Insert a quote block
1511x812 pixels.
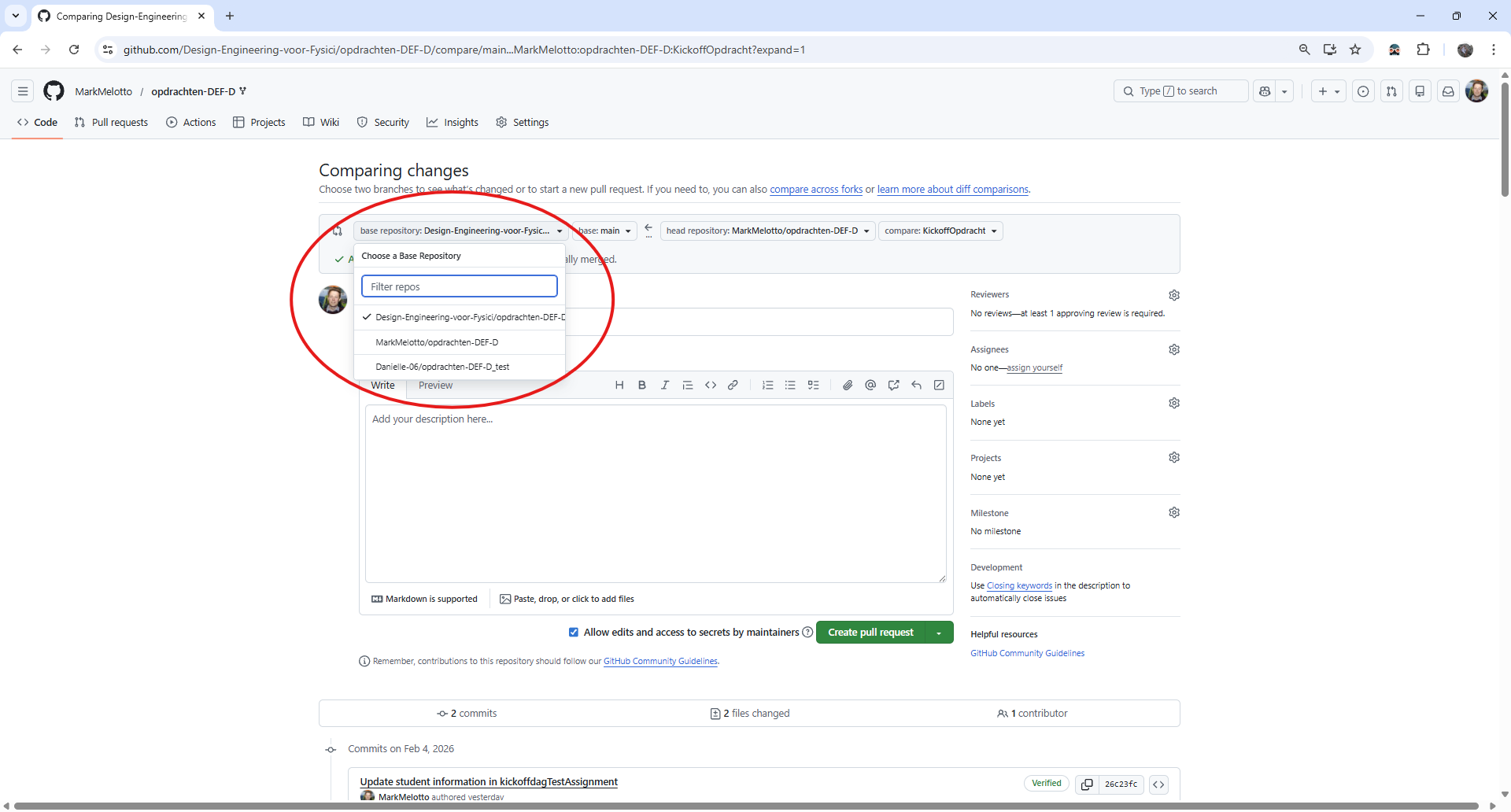pyautogui.click(x=688, y=386)
